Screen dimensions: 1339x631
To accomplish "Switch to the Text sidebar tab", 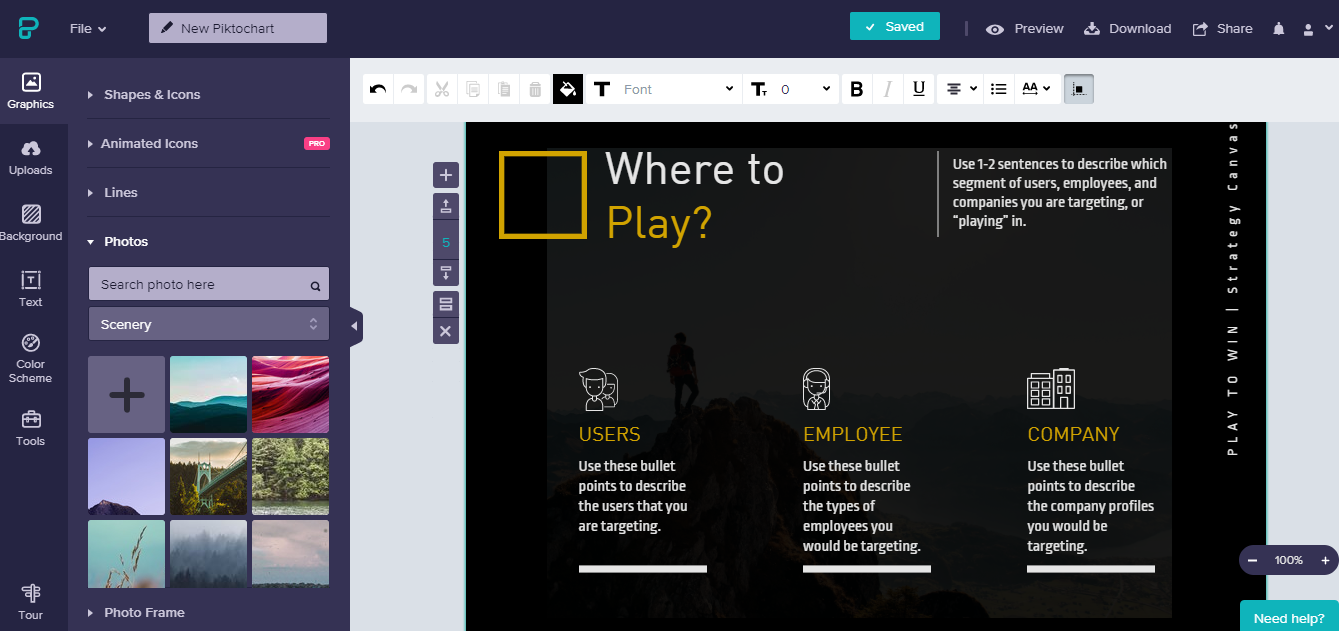I will (x=31, y=288).
